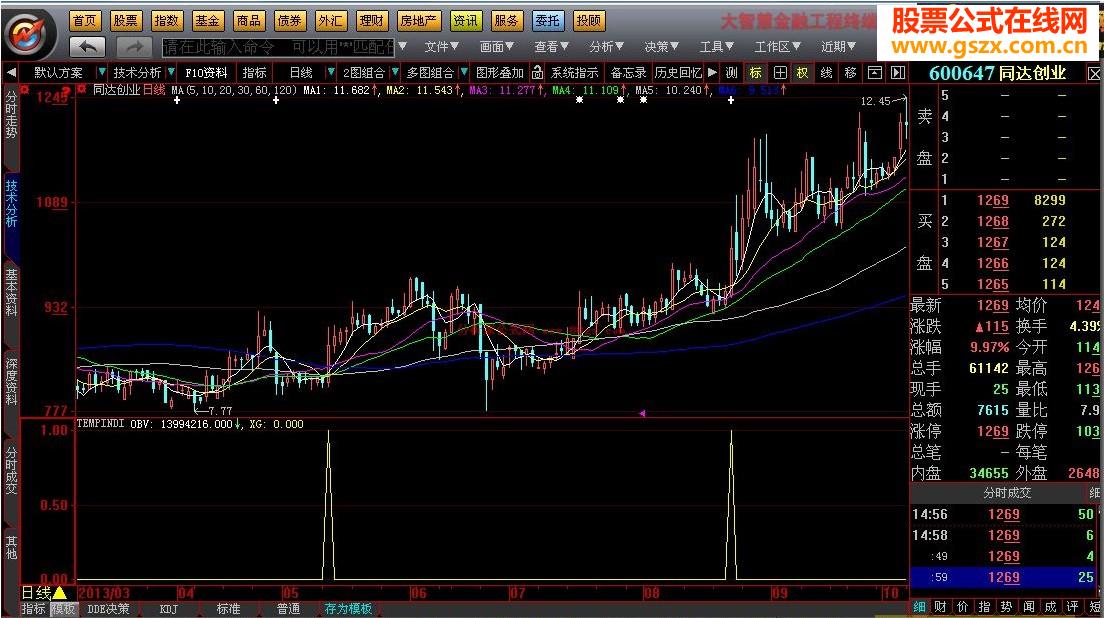Switch to the 测 measure mode
The height and width of the screenshot is (618, 1104).
(732, 72)
